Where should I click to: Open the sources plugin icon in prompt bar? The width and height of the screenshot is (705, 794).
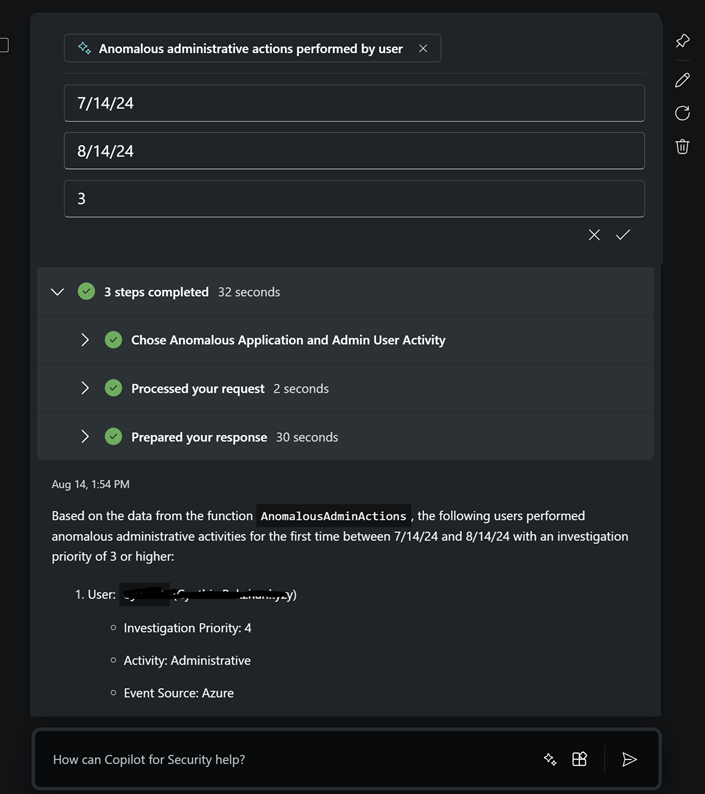tap(579, 759)
